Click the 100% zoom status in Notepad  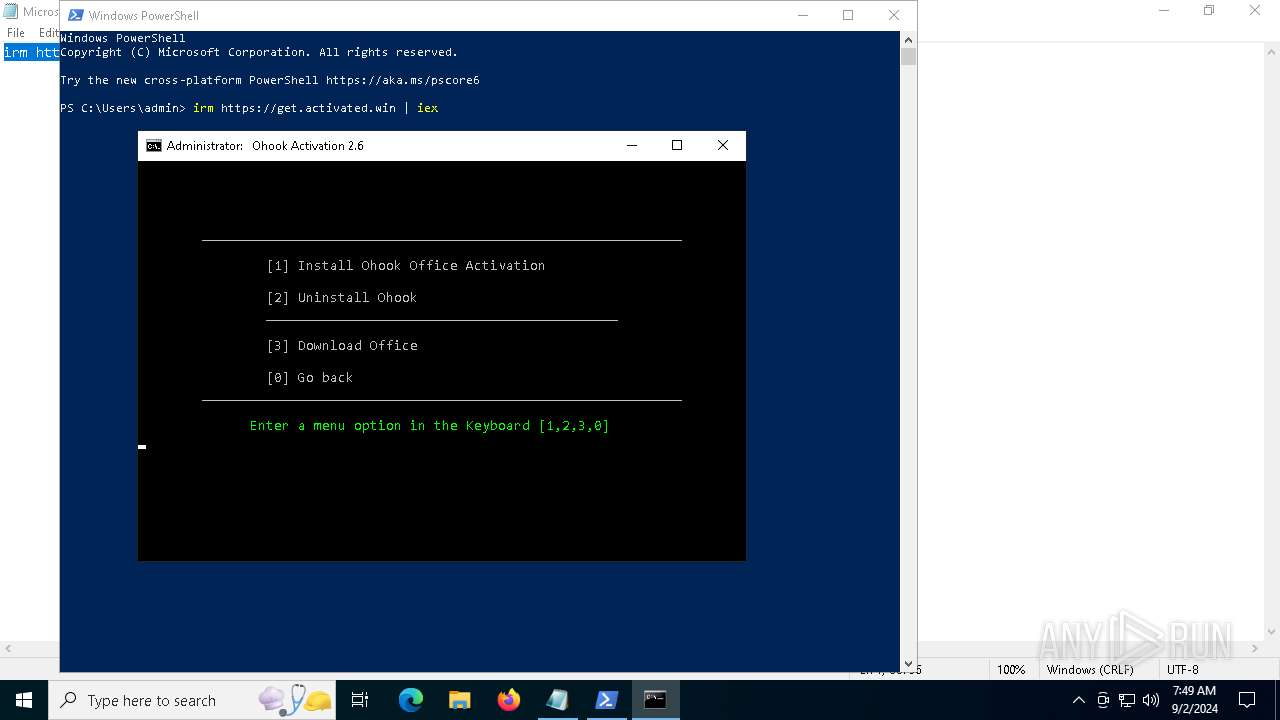(1011, 669)
